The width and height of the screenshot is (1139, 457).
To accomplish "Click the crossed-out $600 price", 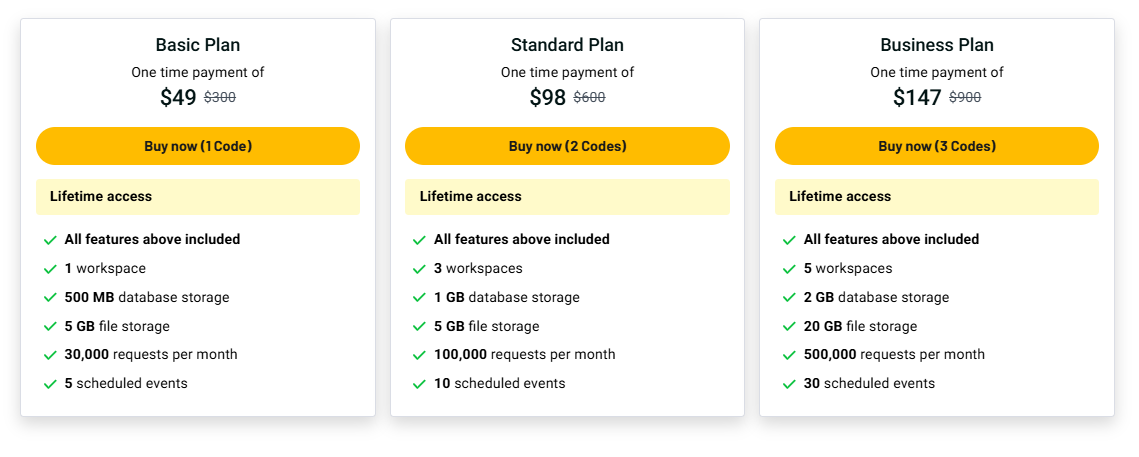I will click(x=589, y=98).
